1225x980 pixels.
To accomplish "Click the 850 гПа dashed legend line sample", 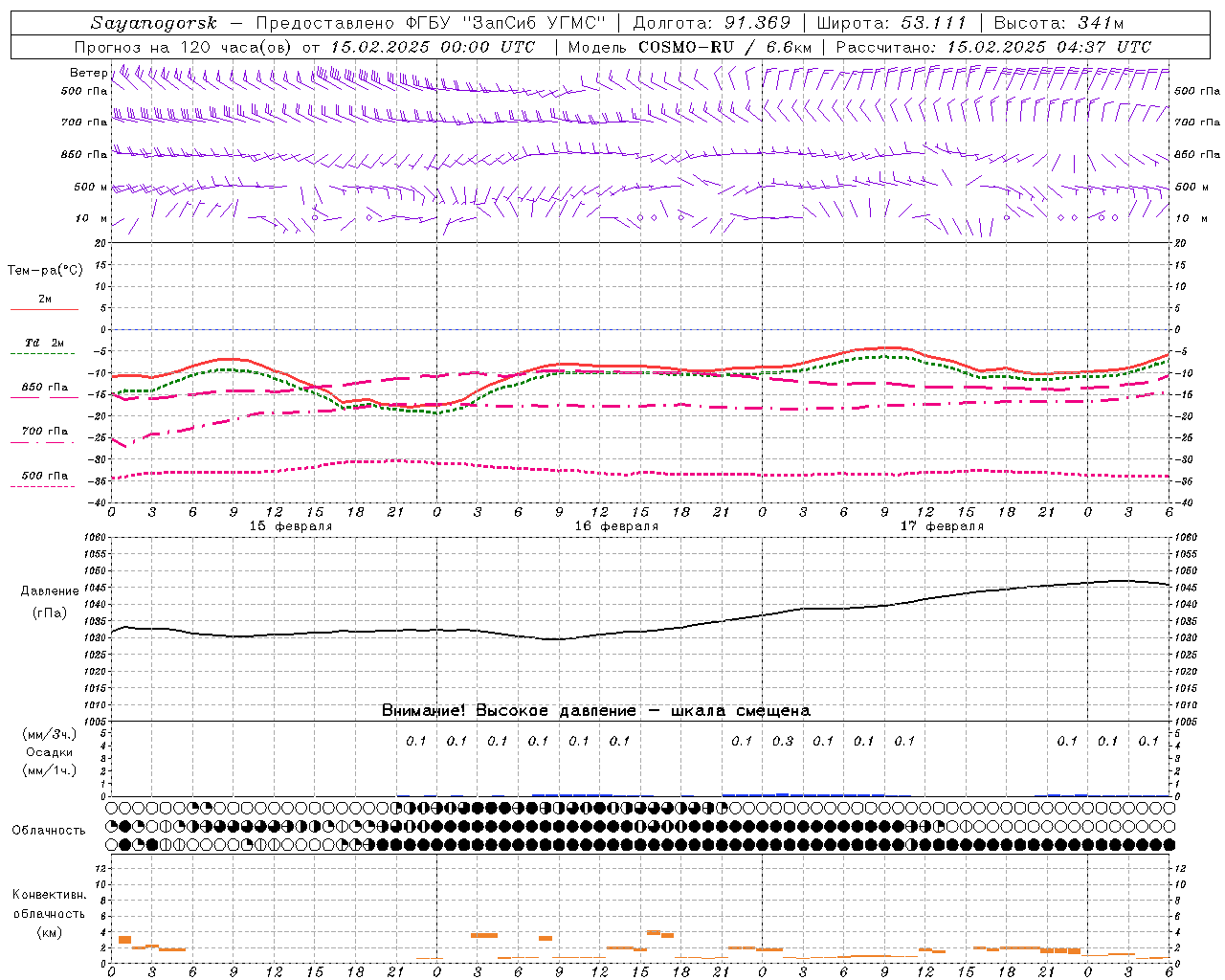I will 44,396.
